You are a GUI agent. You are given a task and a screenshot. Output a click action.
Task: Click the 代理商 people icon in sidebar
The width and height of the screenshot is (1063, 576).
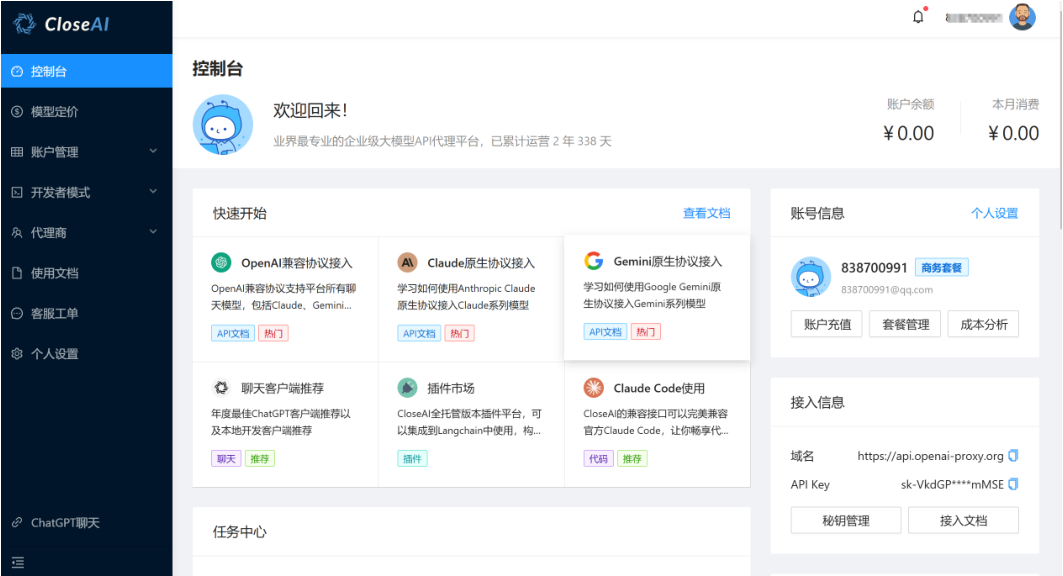click(x=17, y=232)
